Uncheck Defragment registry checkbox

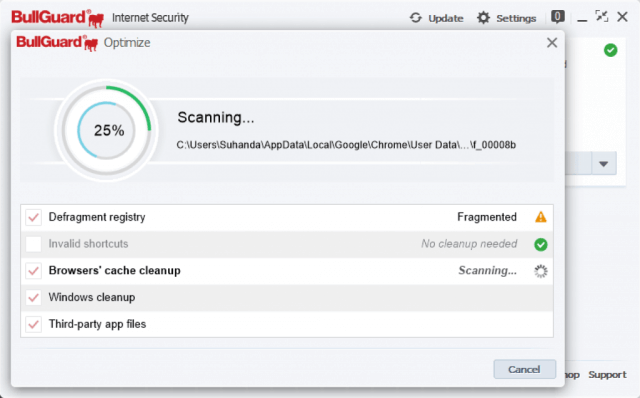33,218
